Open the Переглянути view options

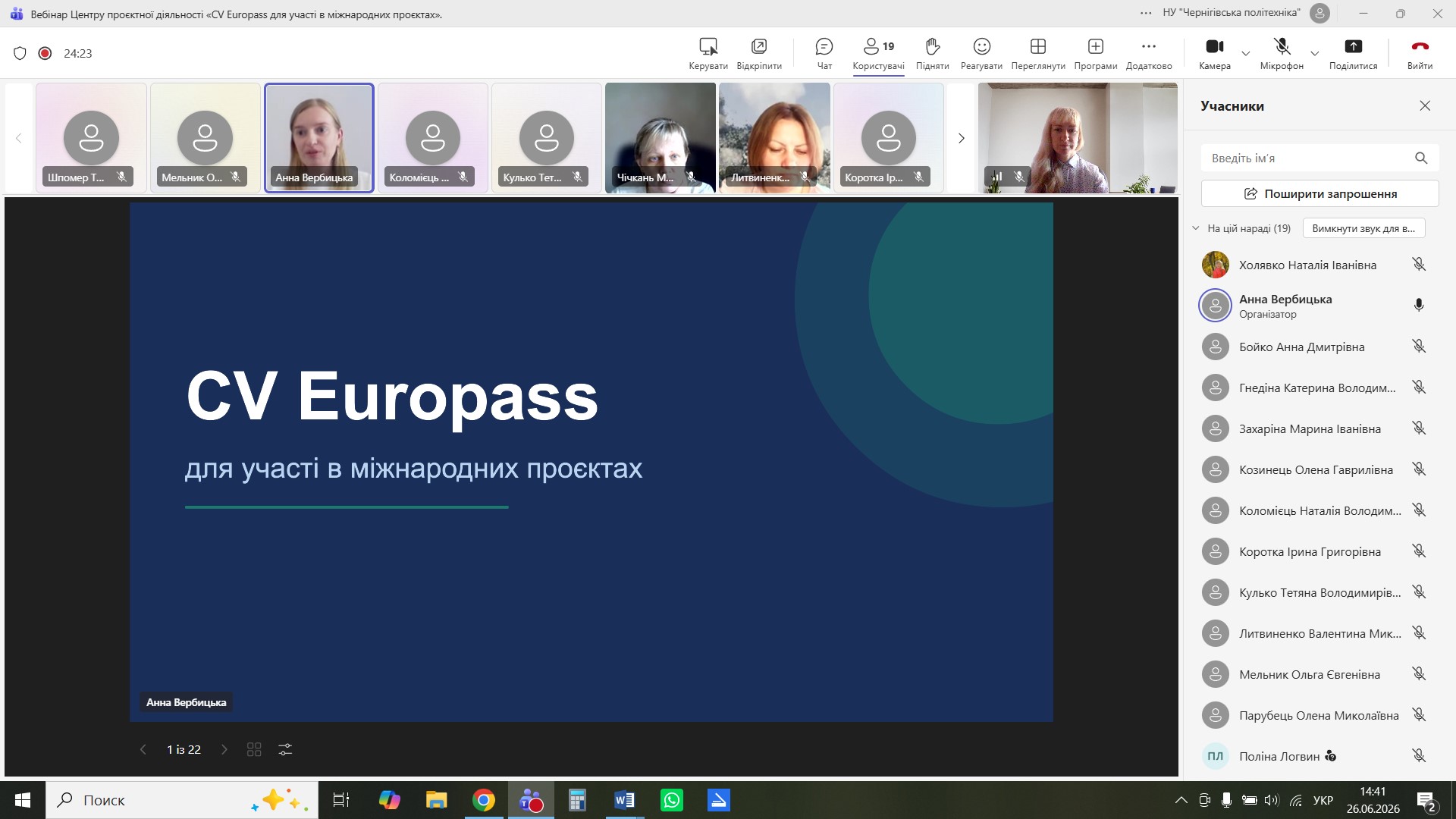pyautogui.click(x=1038, y=54)
